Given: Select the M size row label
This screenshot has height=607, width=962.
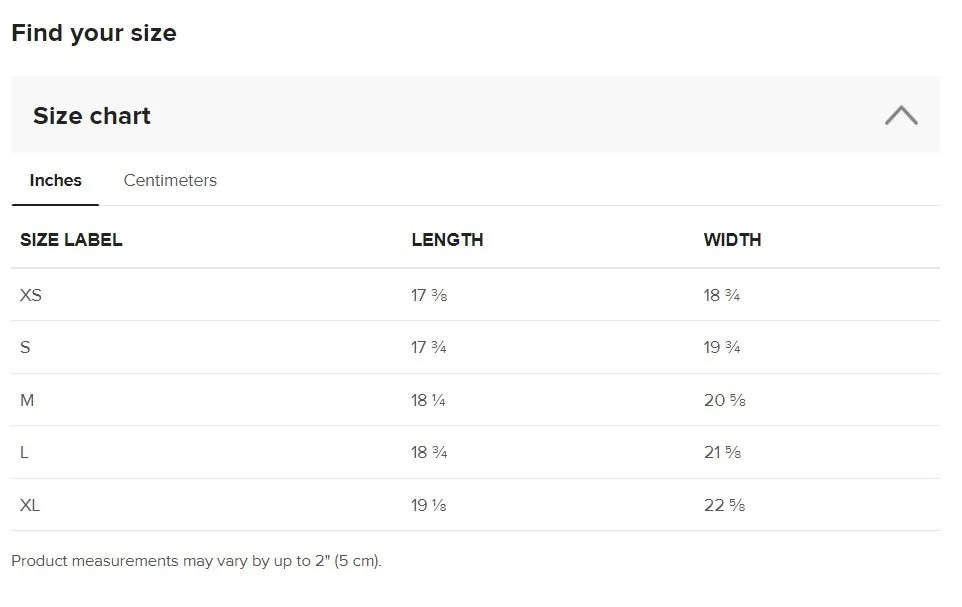Looking at the screenshot, I should tap(27, 400).
